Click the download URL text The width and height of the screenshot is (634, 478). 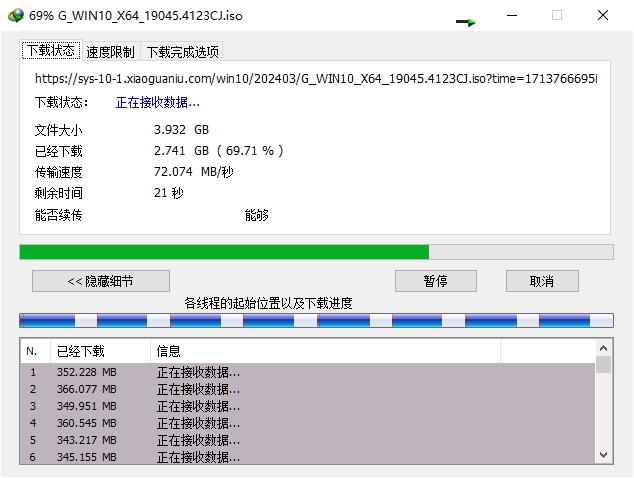tap(316, 78)
